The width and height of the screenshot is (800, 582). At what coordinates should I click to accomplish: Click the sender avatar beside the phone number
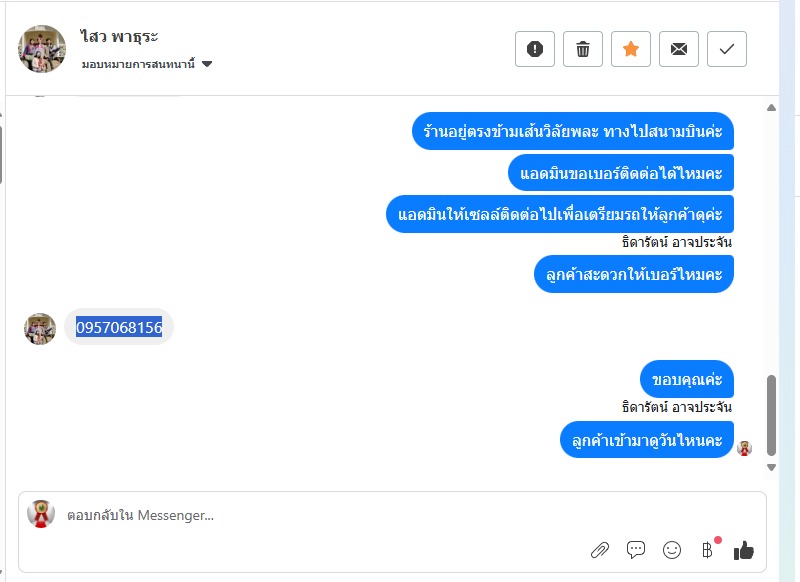40,328
